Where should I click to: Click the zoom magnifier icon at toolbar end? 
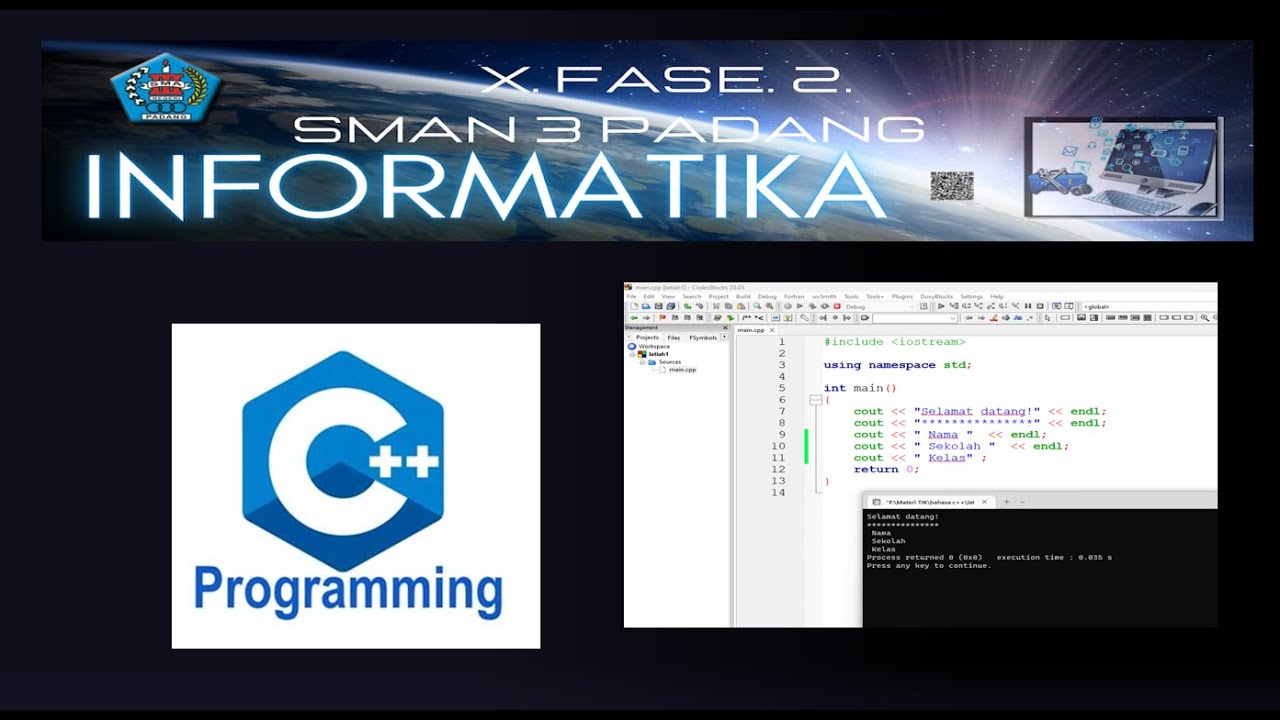[1205, 318]
